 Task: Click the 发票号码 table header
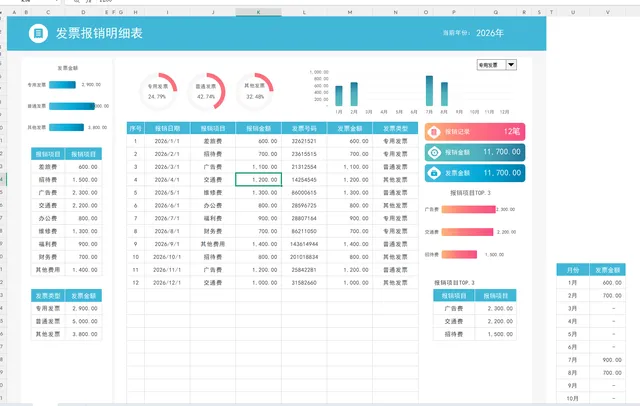(x=304, y=128)
